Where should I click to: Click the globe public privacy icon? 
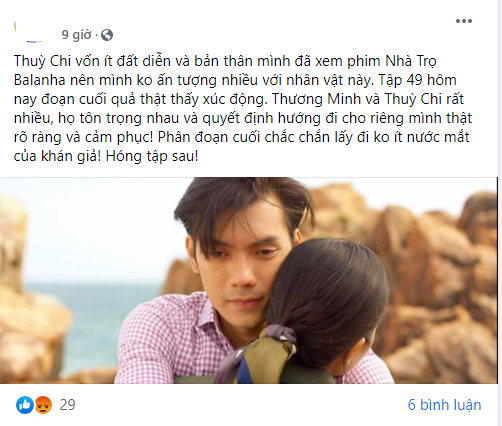[x=107, y=35]
